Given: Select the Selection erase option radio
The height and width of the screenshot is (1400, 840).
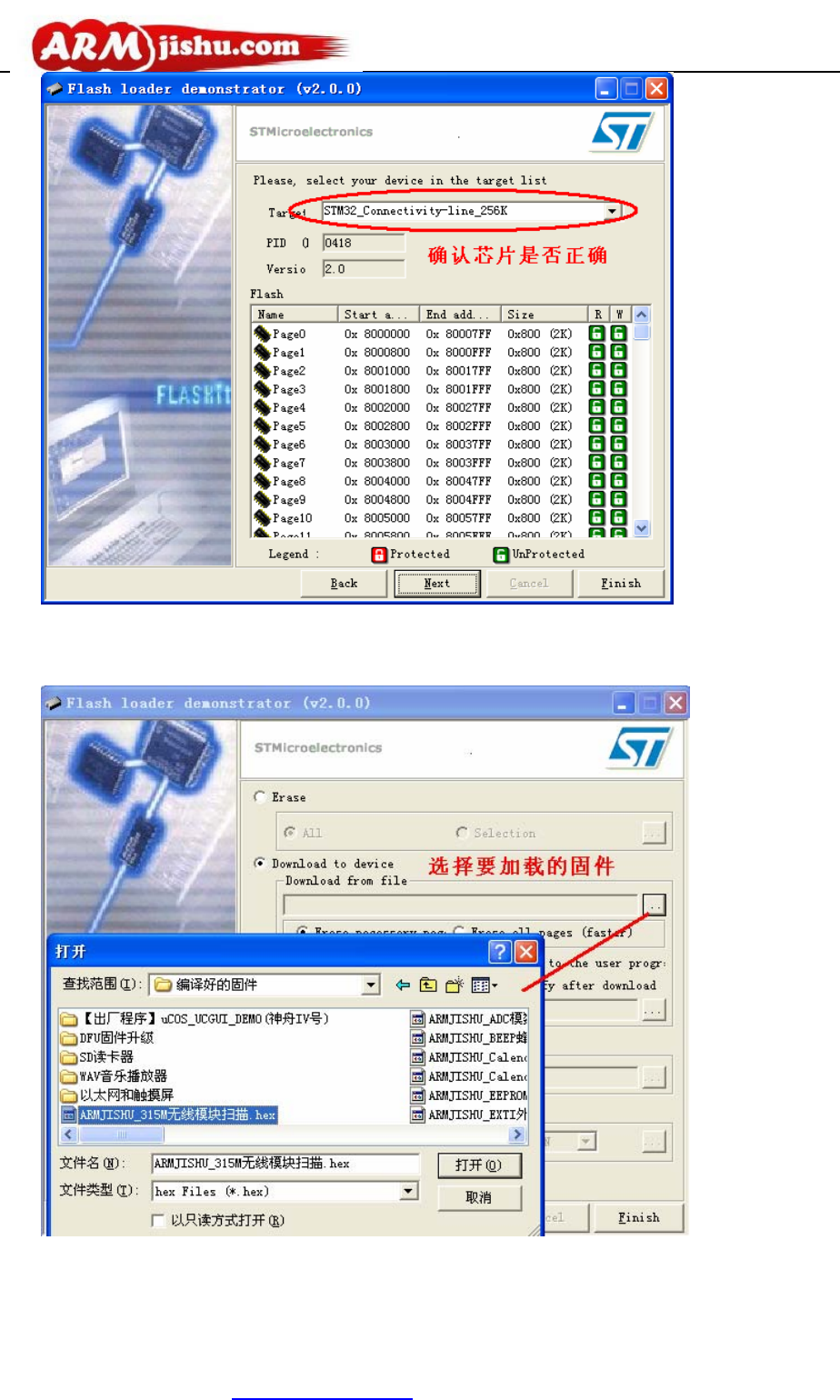Looking at the screenshot, I should [x=462, y=832].
